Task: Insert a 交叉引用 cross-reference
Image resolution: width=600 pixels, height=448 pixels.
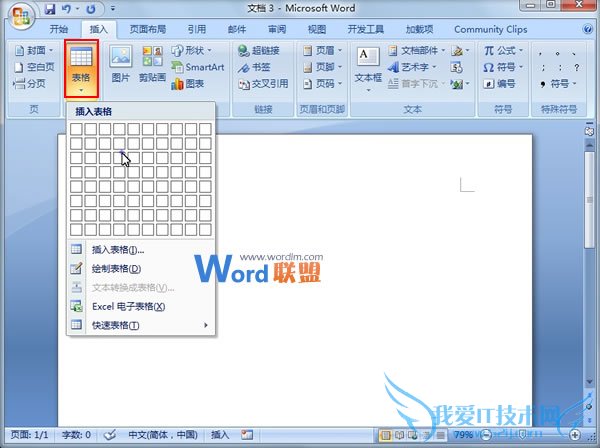Action: point(263,83)
